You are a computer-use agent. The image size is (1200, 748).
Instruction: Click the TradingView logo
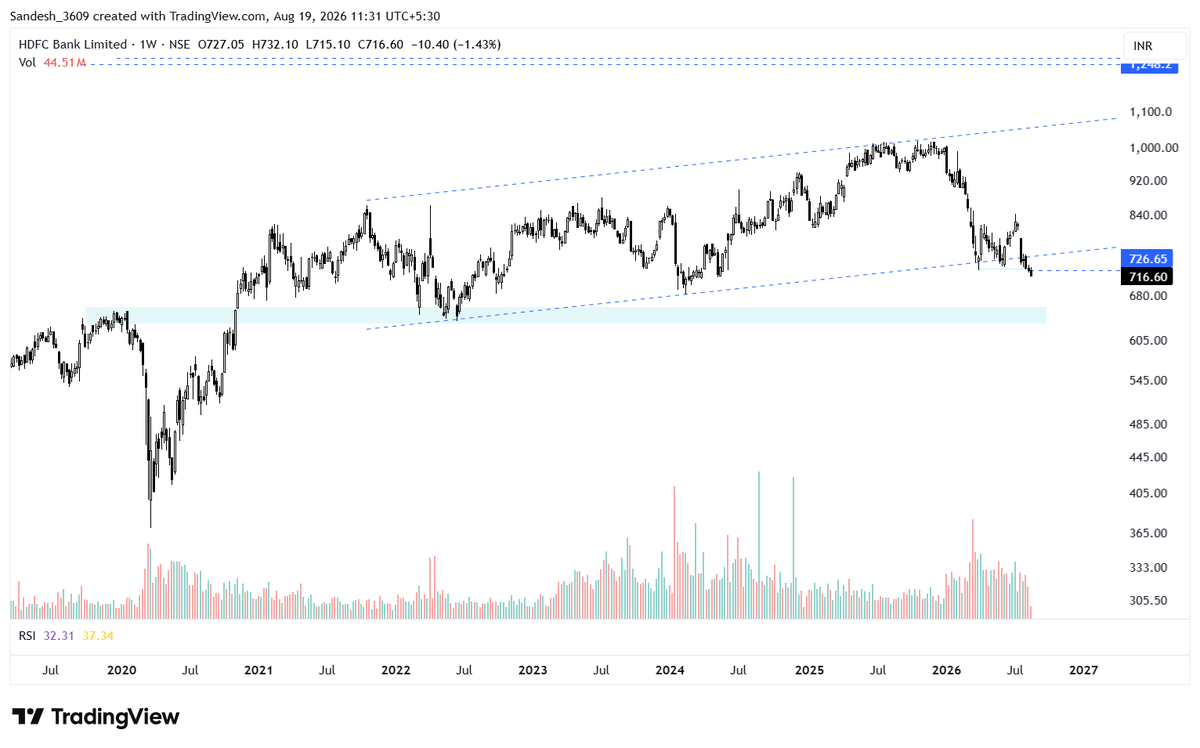[96, 716]
